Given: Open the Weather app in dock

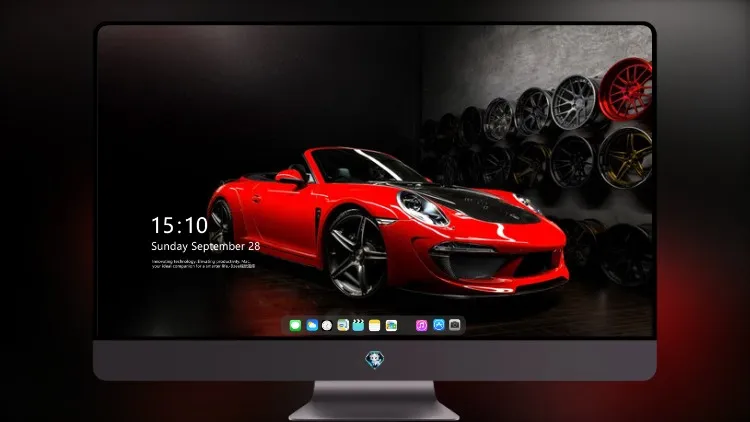Looking at the screenshot, I should [312, 325].
